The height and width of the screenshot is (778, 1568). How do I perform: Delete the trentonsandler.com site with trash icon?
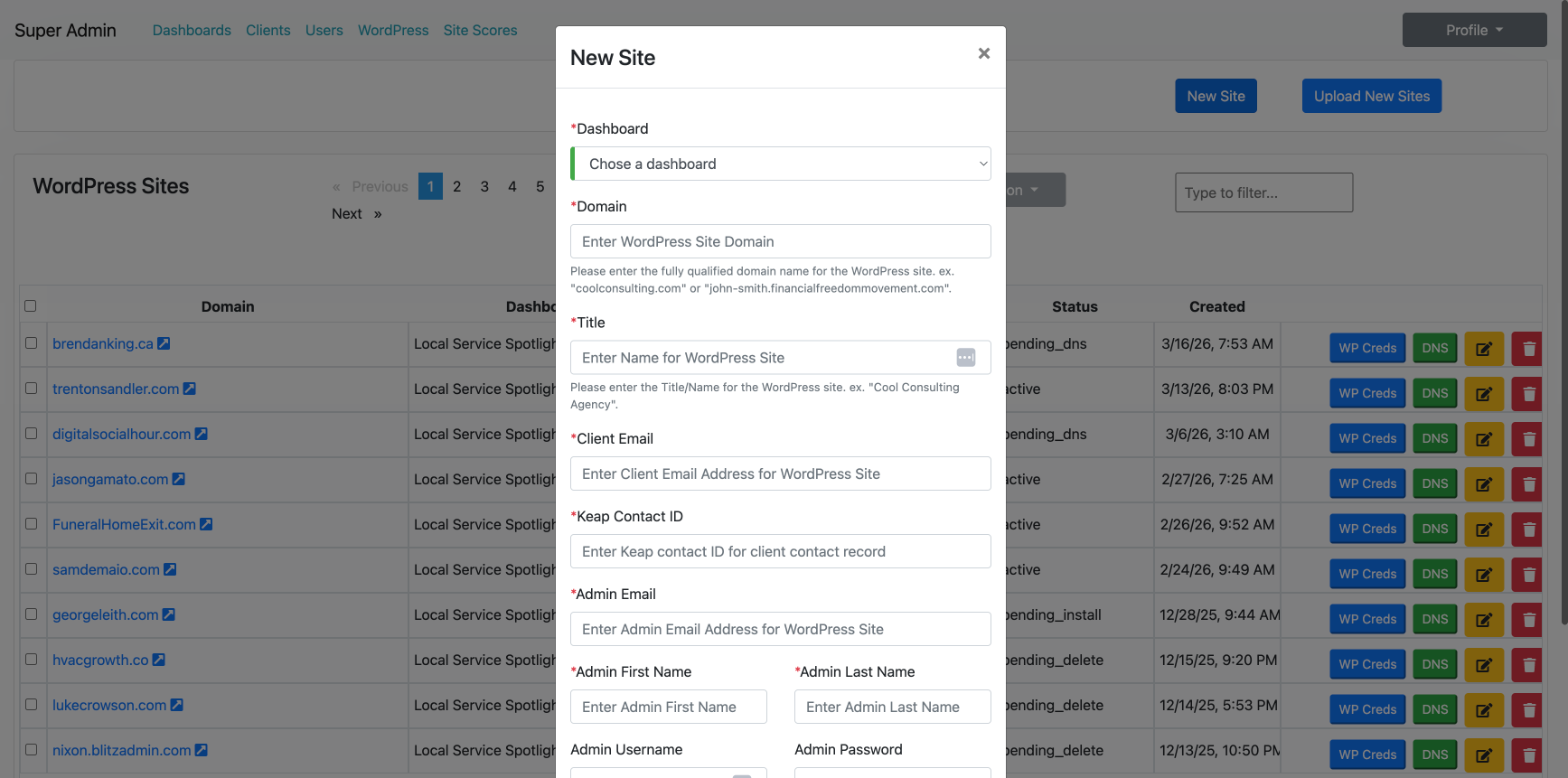(1528, 393)
